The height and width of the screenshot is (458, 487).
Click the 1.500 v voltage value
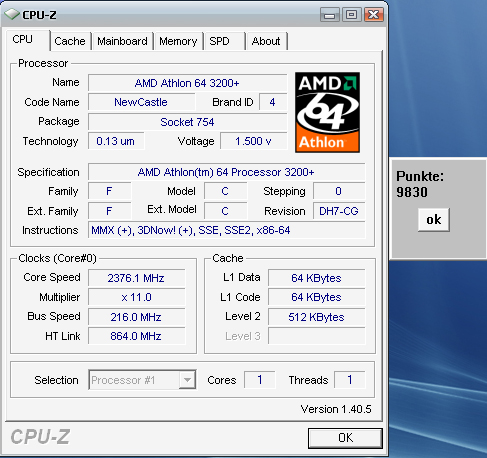[x=253, y=141]
